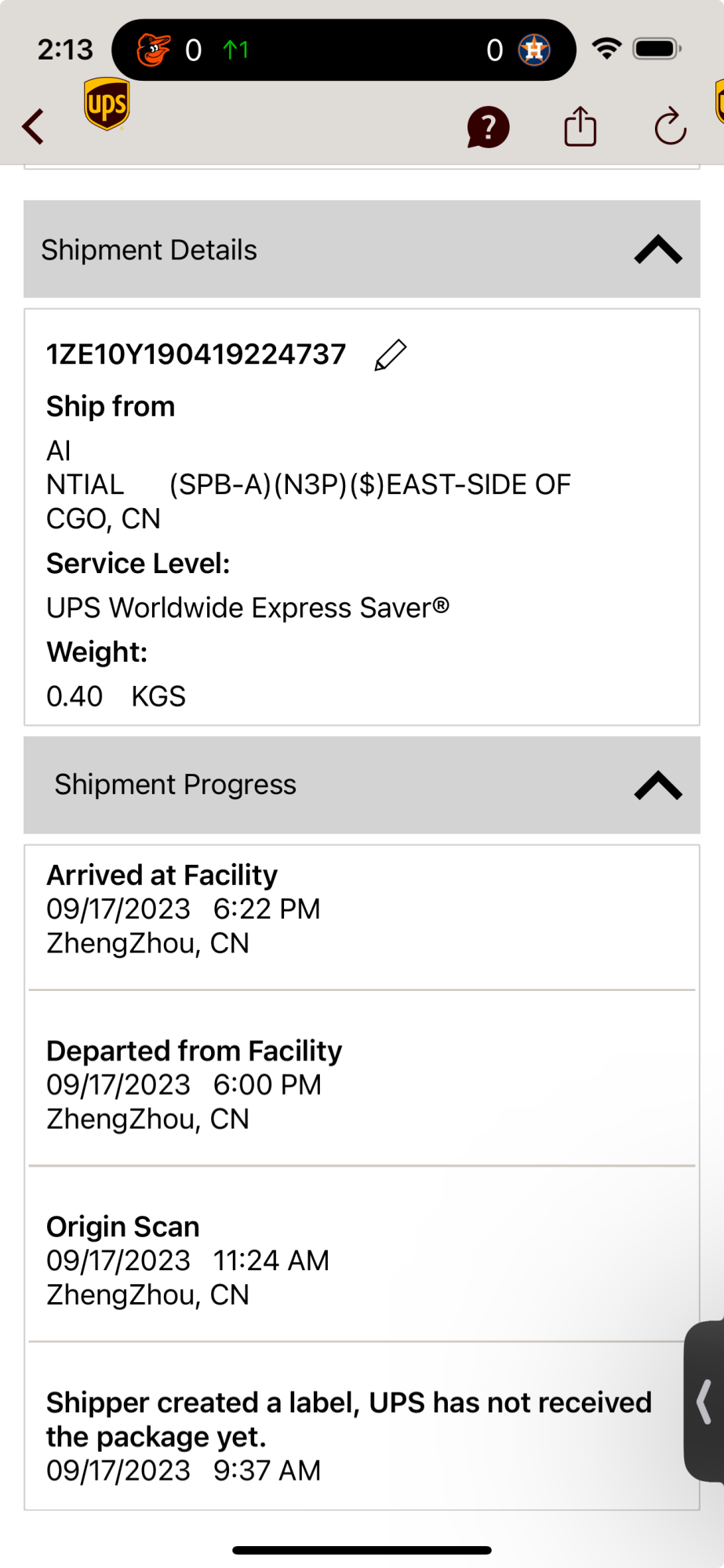Tap the share icon
The height and width of the screenshot is (1568, 724).
point(580,126)
